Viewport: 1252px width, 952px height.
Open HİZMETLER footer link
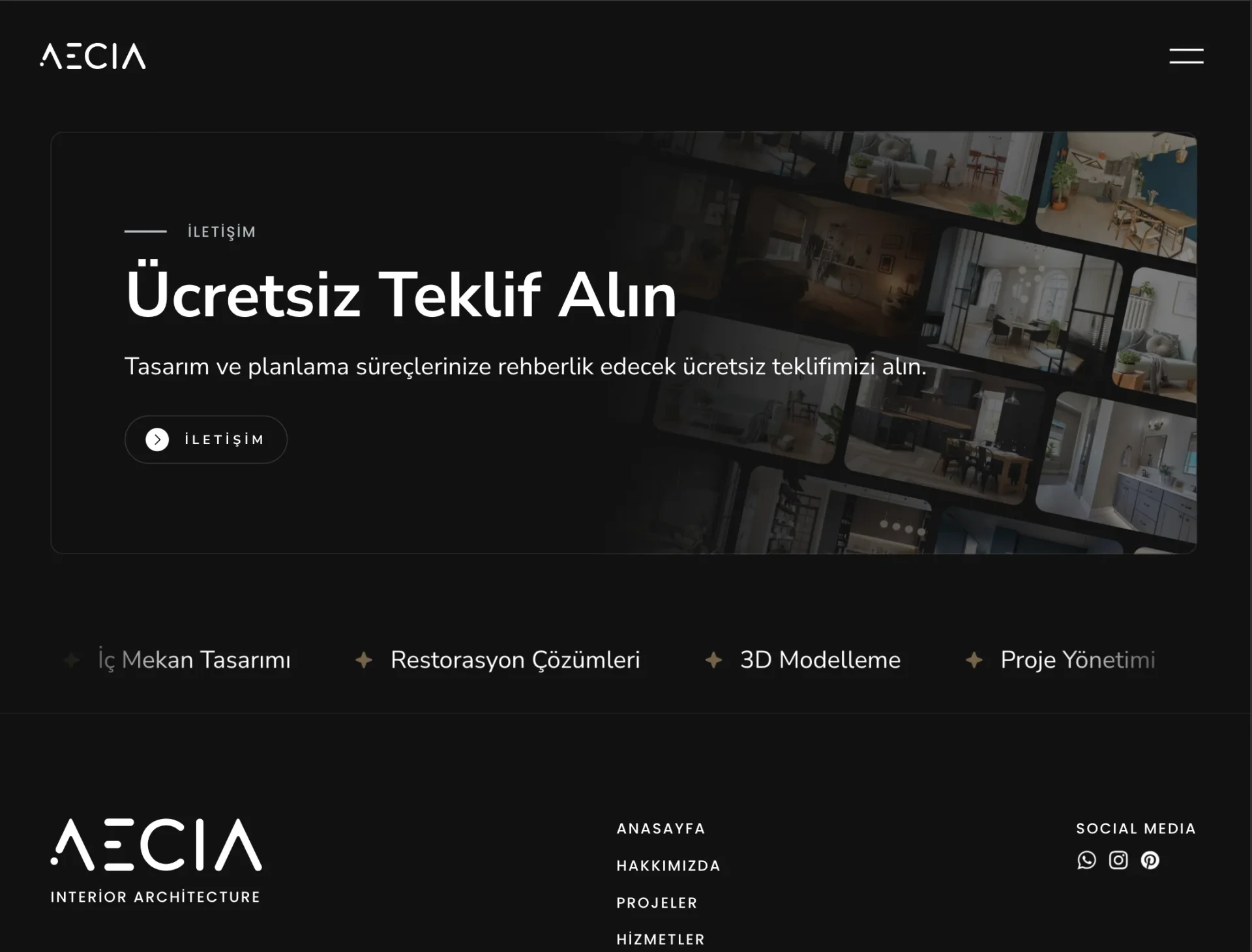(x=661, y=940)
